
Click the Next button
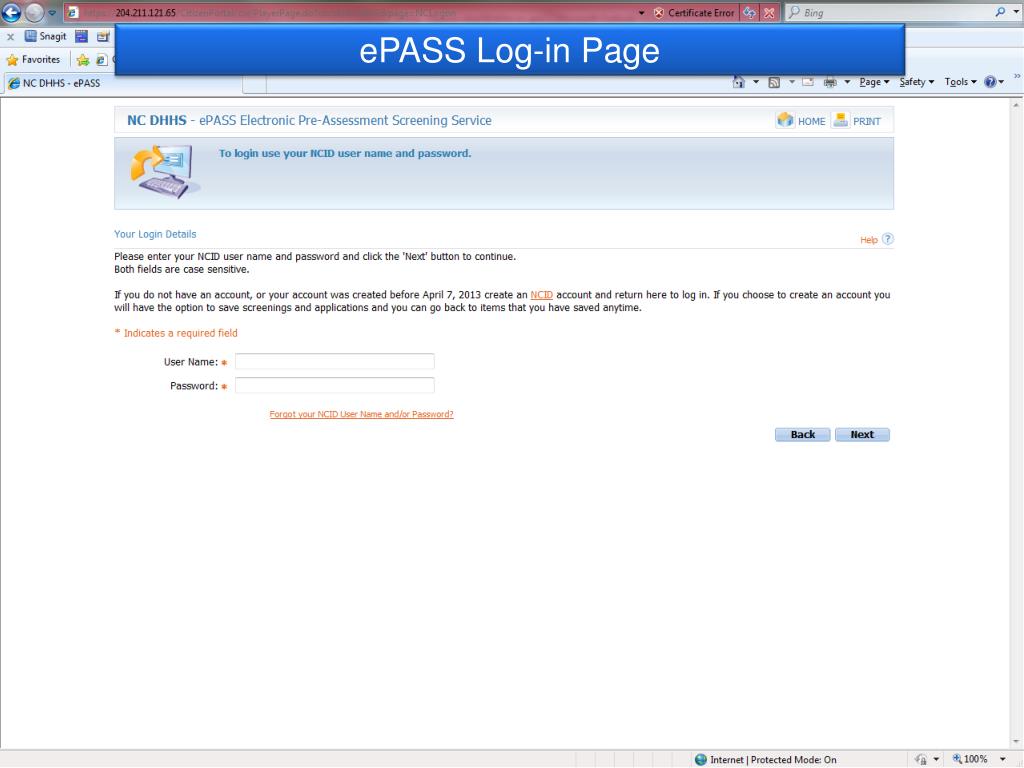coord(862,435)
